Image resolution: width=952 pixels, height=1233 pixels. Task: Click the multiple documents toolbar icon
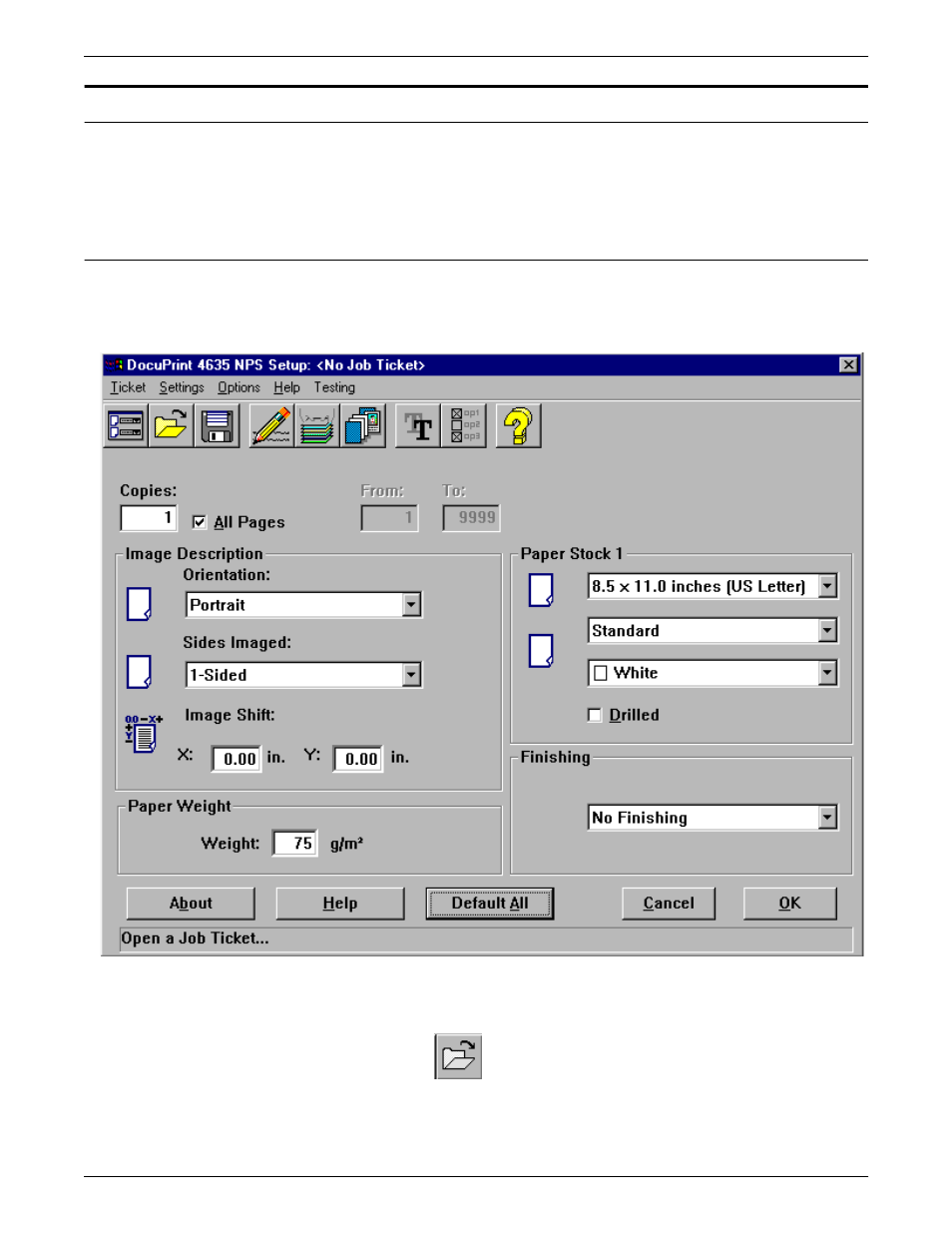tap(363, 426)
